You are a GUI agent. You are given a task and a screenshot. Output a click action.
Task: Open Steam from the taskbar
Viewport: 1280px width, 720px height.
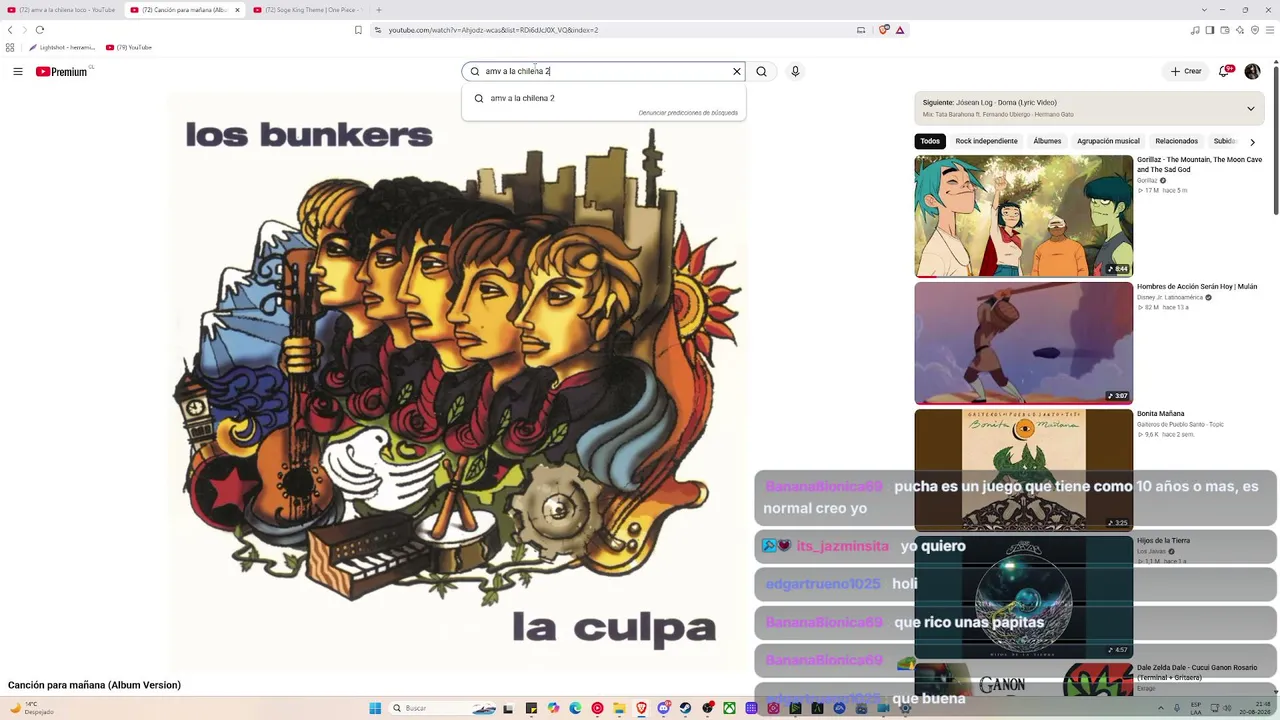685,708
